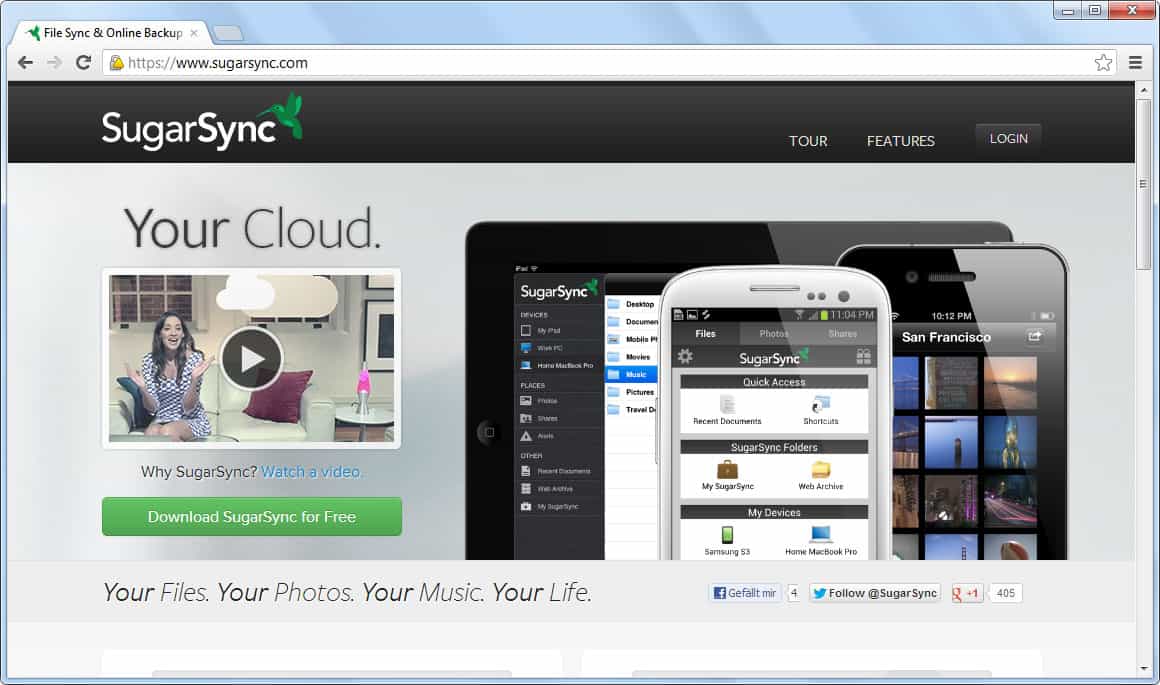Open the TOUR menu item
Image resolution: width=1160 pixels, height=685 pixels.
[x=808, y=141]
